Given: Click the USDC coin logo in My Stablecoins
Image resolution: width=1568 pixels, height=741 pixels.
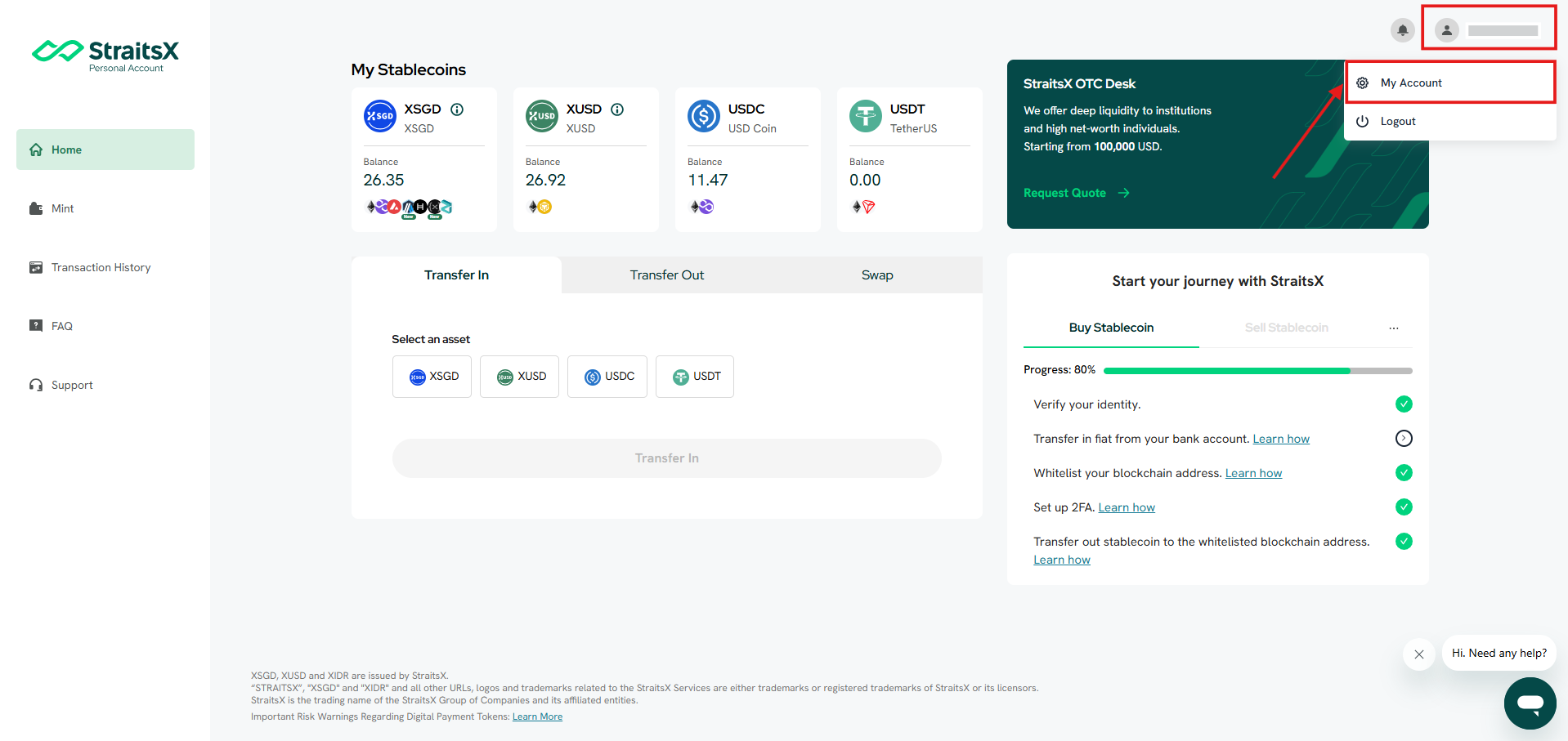Looking at the screenshot, I should 704,116.
